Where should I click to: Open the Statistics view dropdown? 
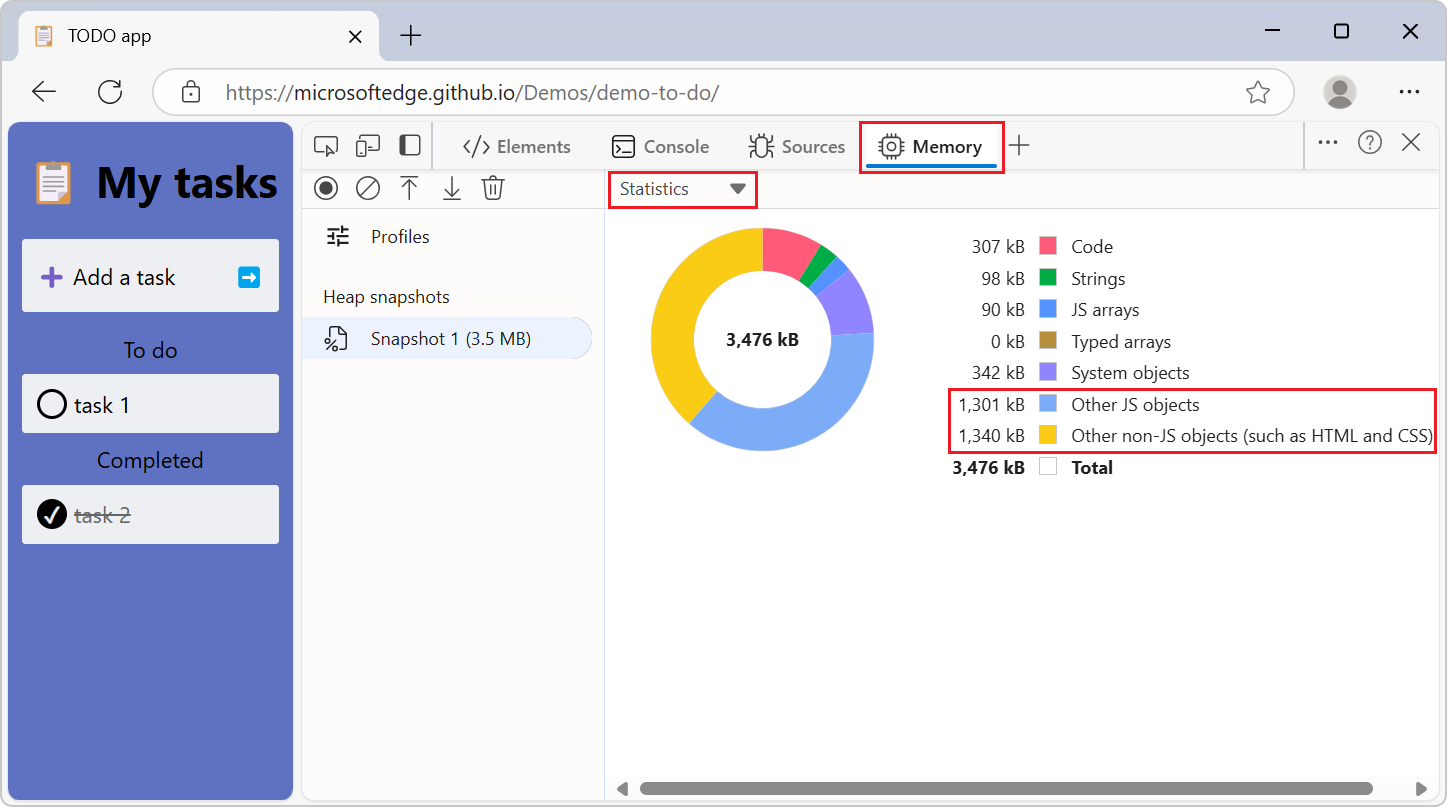pos(683,189)
